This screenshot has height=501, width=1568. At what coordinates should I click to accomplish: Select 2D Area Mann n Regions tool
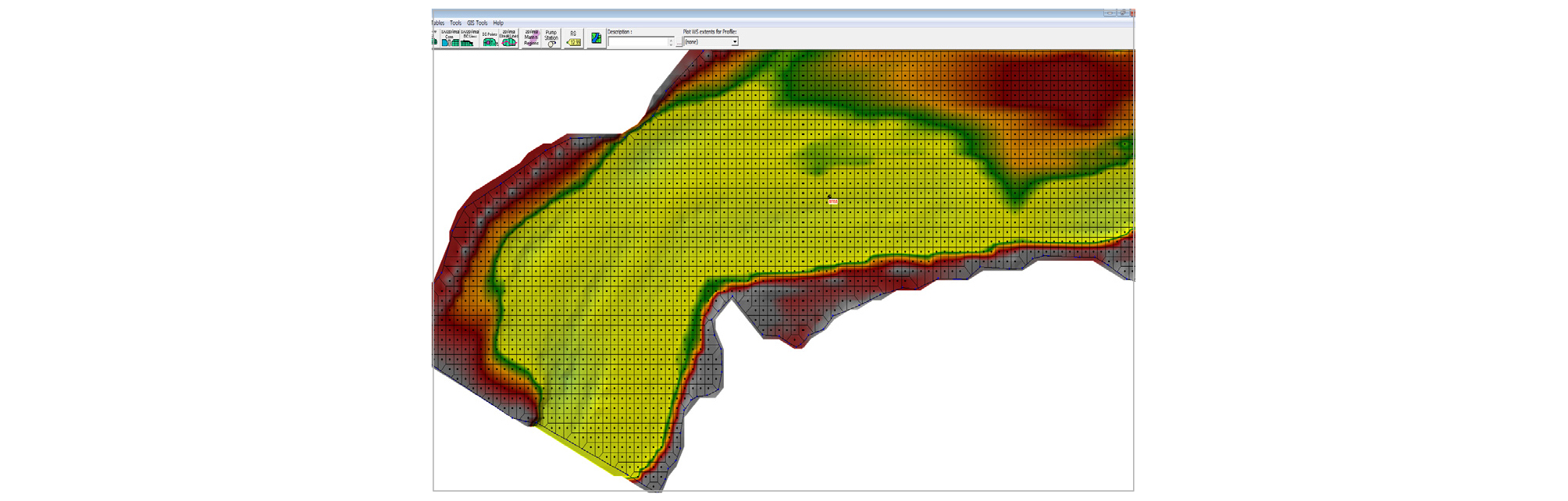[531, 38]
